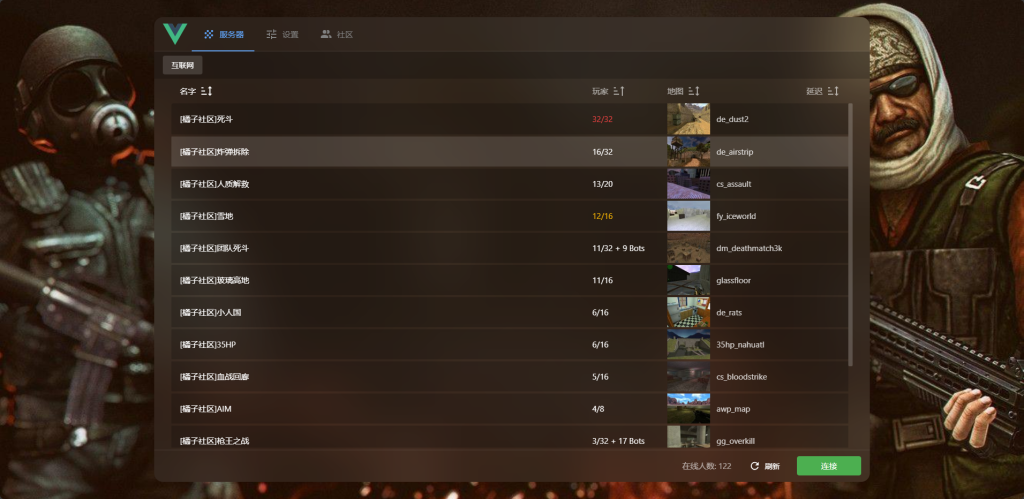The height and width of the screenshot is (499, 1024).
Task: Sort by 玩家 player count icon
Action: [x=618, y=91]
